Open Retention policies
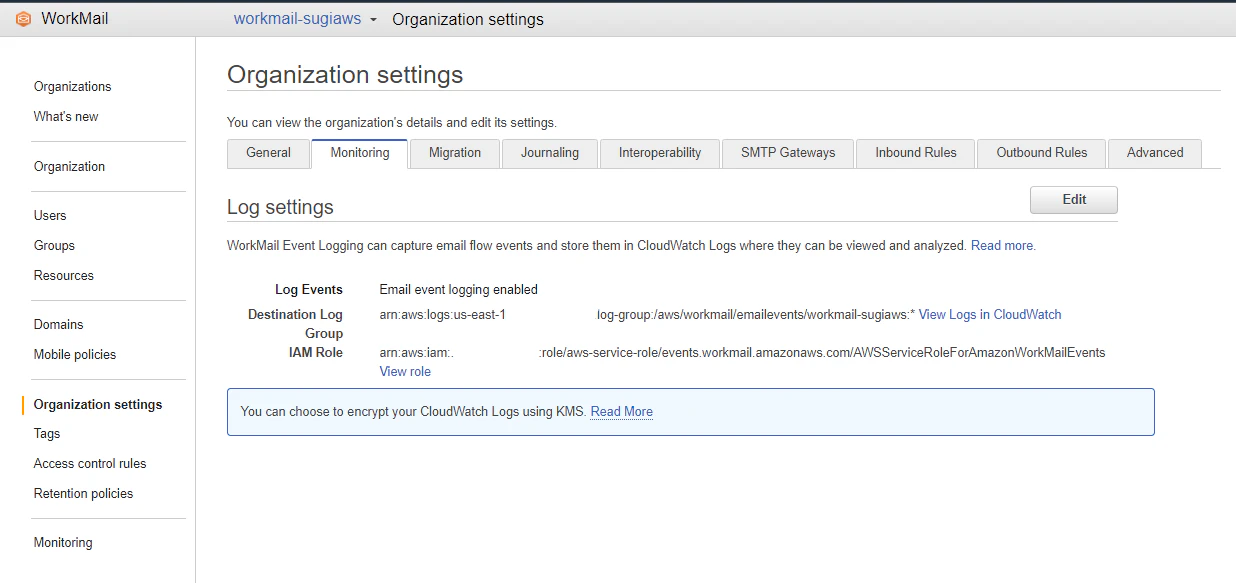The width and height of the screenshot is (1236, 583). [x=83, y=494]
